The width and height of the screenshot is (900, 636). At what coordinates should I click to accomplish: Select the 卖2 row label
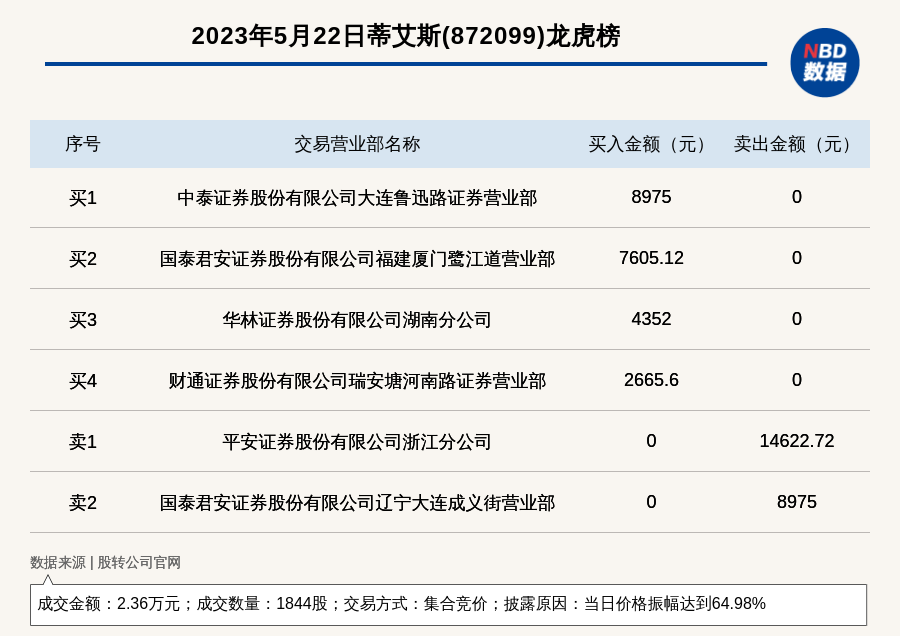click(x=83, y=503)
